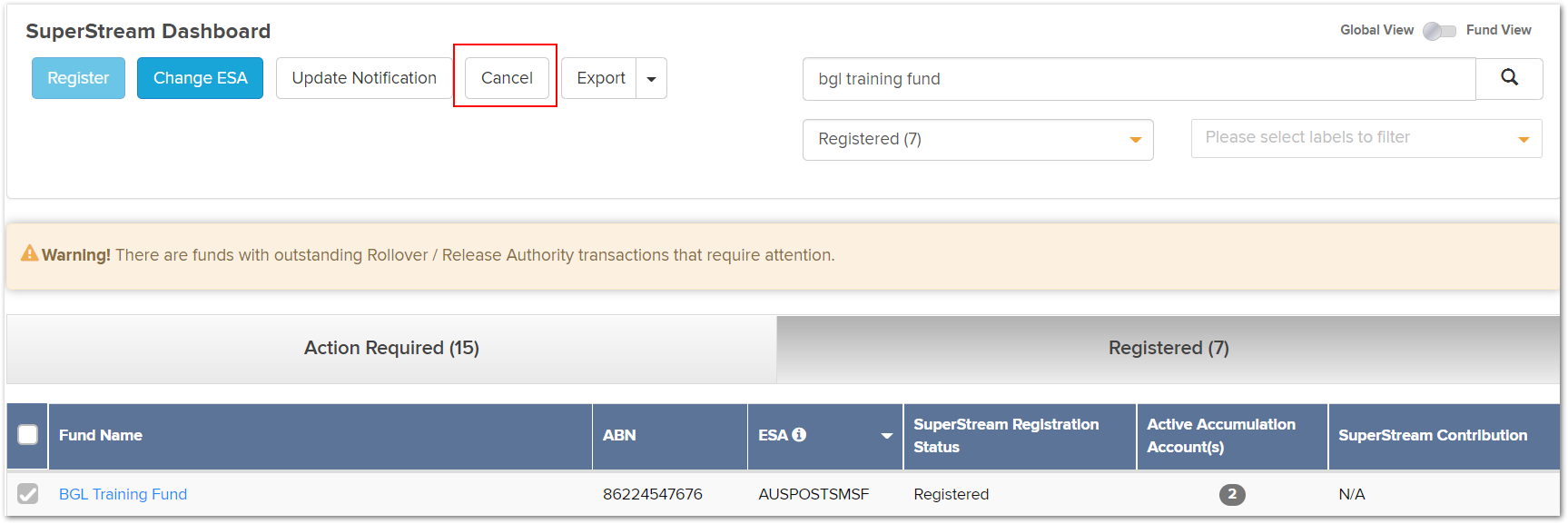Image resolution: width=1568 pixels, height=524 pixels.
Task: Click the Change ESA button
Action: point(200,78)
